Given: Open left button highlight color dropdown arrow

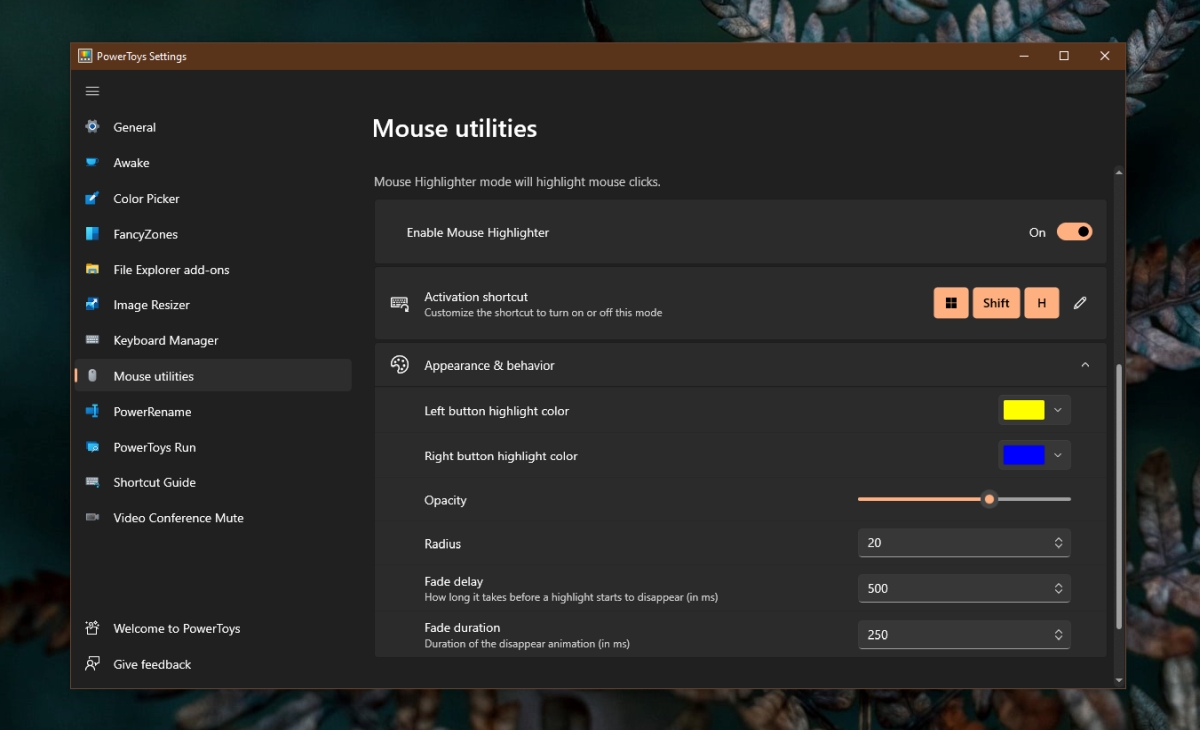Looking at the screenshot, I should tap(1058, 410).
